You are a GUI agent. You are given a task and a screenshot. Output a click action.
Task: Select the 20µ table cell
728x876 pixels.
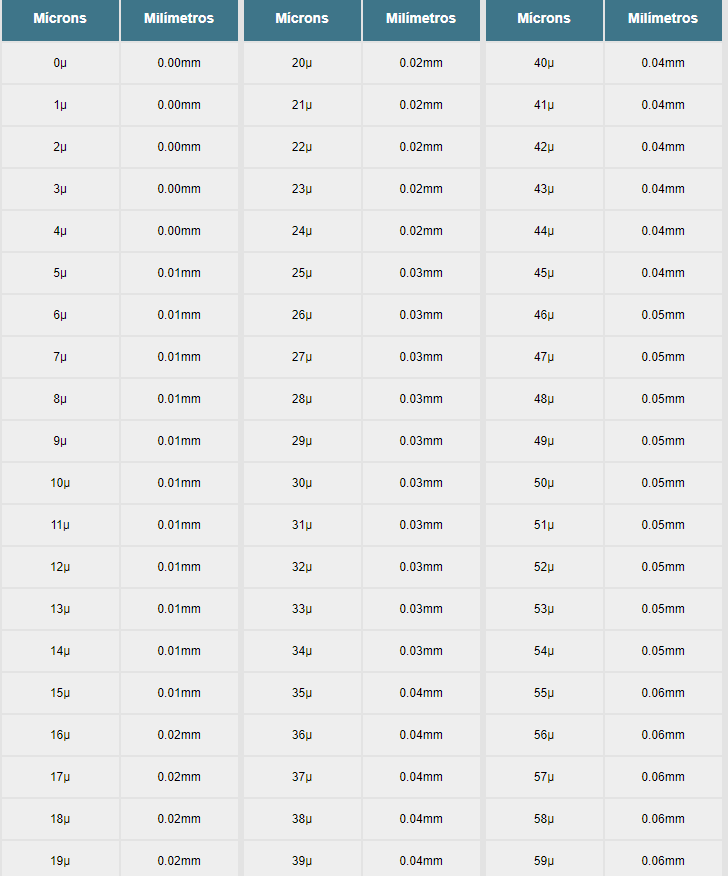pyautogui.click(x=302, y=63)
